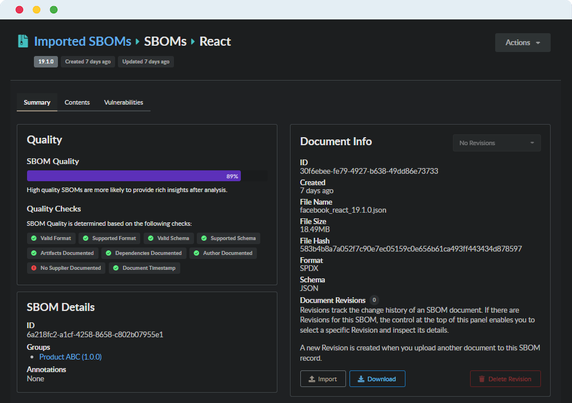
Task: Click the green check icon on Document Timestamp
Action: (116, 268)
